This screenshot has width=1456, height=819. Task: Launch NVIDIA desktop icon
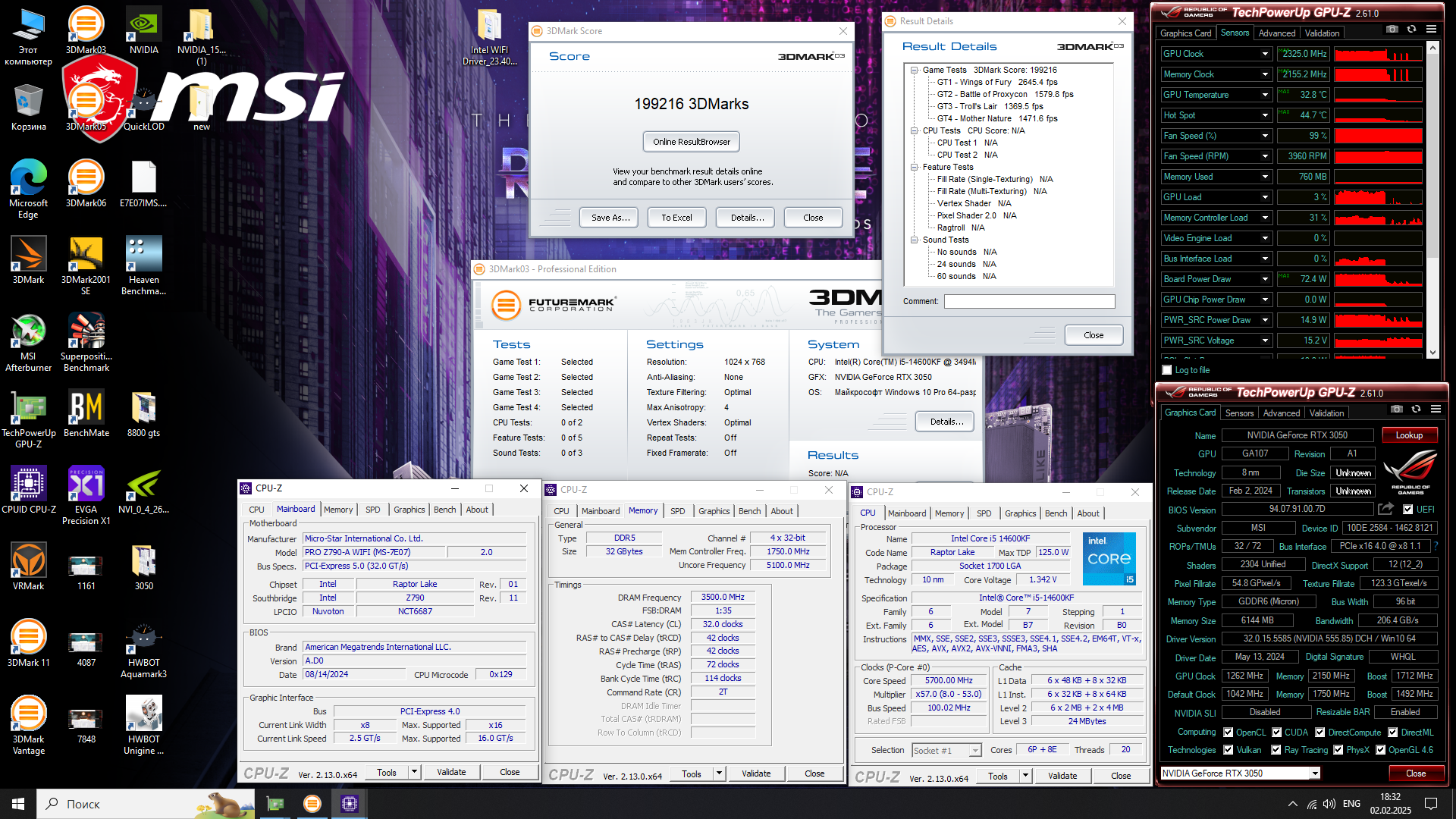pyautogui.click(x=143, y=30)
